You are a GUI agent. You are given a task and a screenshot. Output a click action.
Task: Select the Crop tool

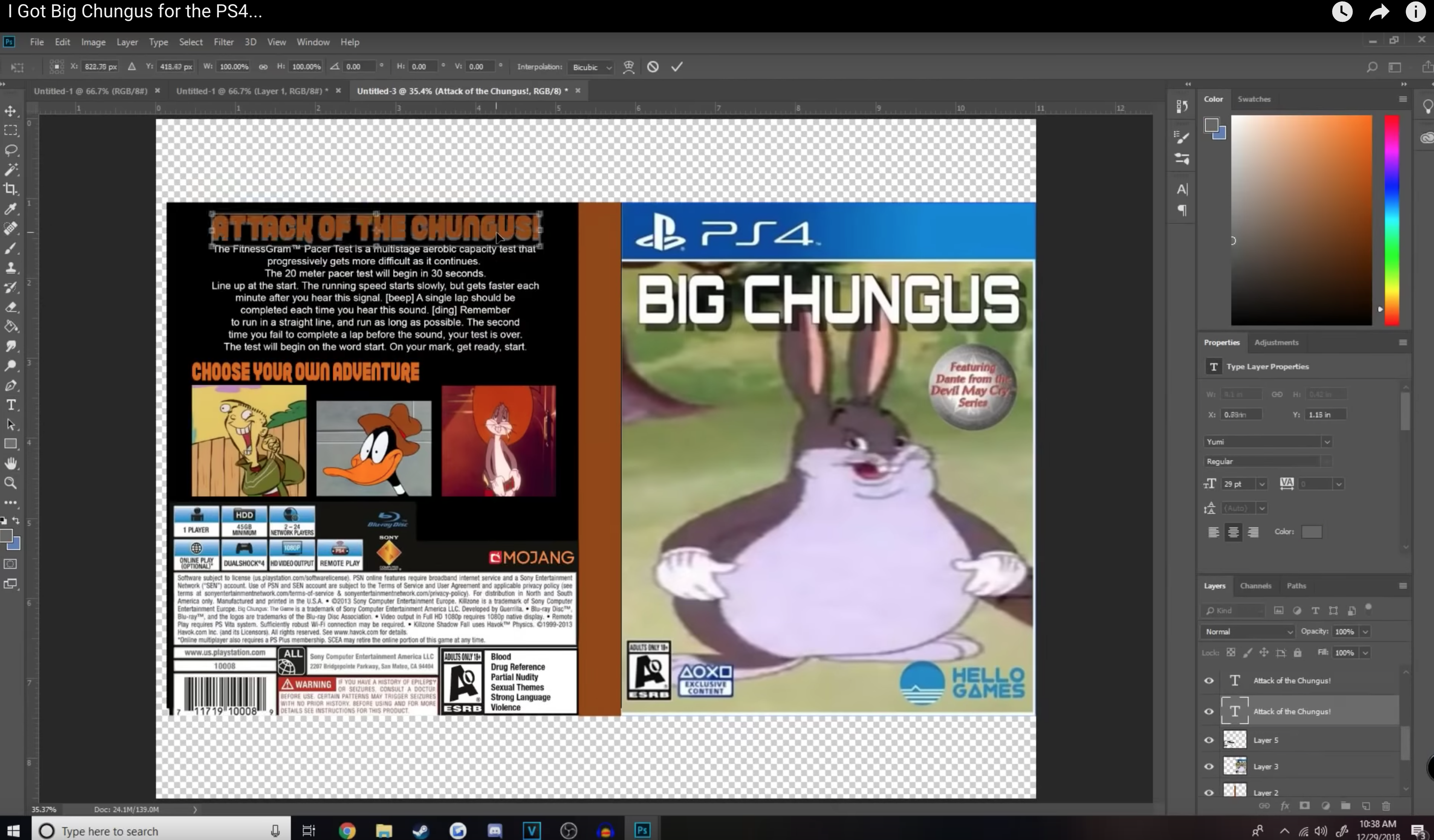(x=11, y=189)
